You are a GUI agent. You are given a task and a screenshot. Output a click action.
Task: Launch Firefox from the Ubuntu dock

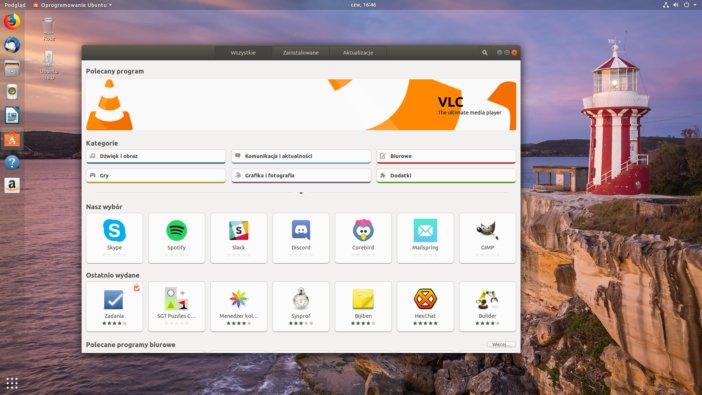(x=12, y=21)
